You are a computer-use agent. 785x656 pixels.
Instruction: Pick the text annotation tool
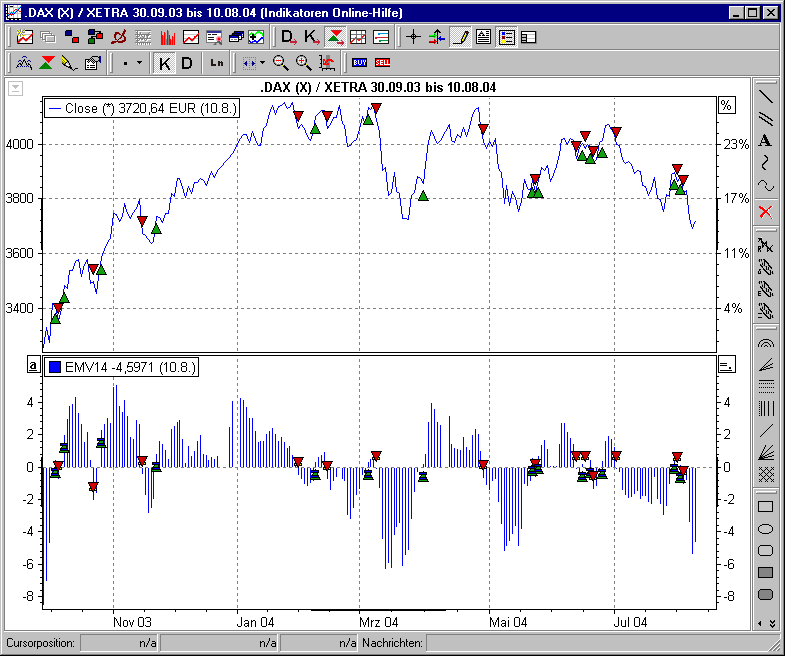[x=766, y=141]
